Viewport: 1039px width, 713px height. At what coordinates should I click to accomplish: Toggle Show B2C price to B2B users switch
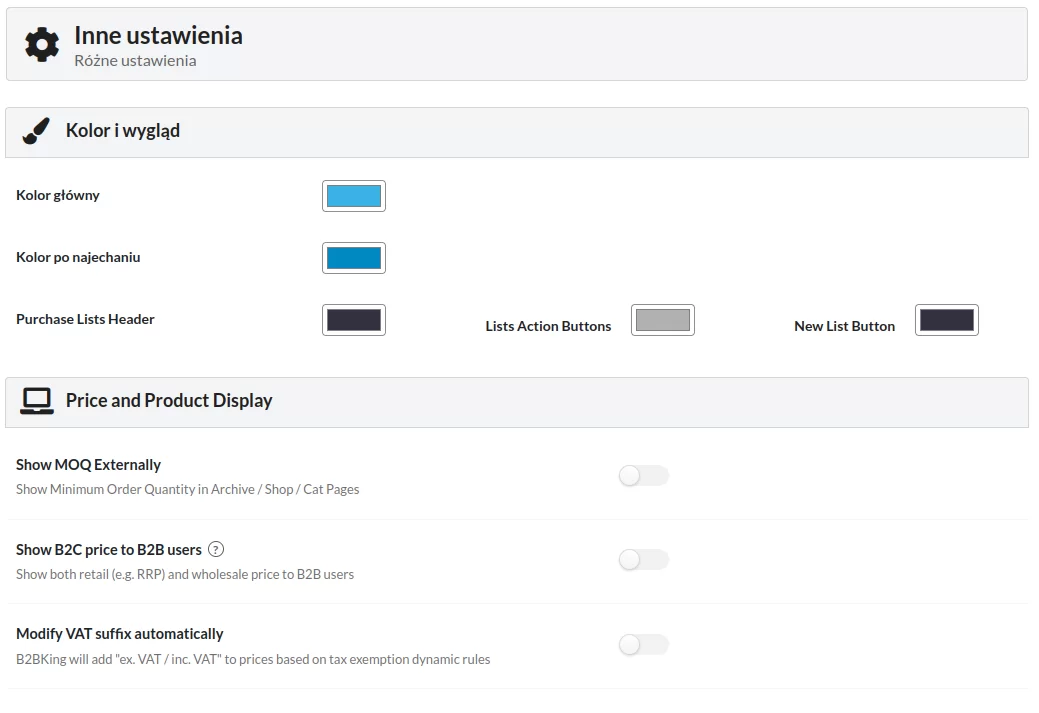(x=643, y=560)
